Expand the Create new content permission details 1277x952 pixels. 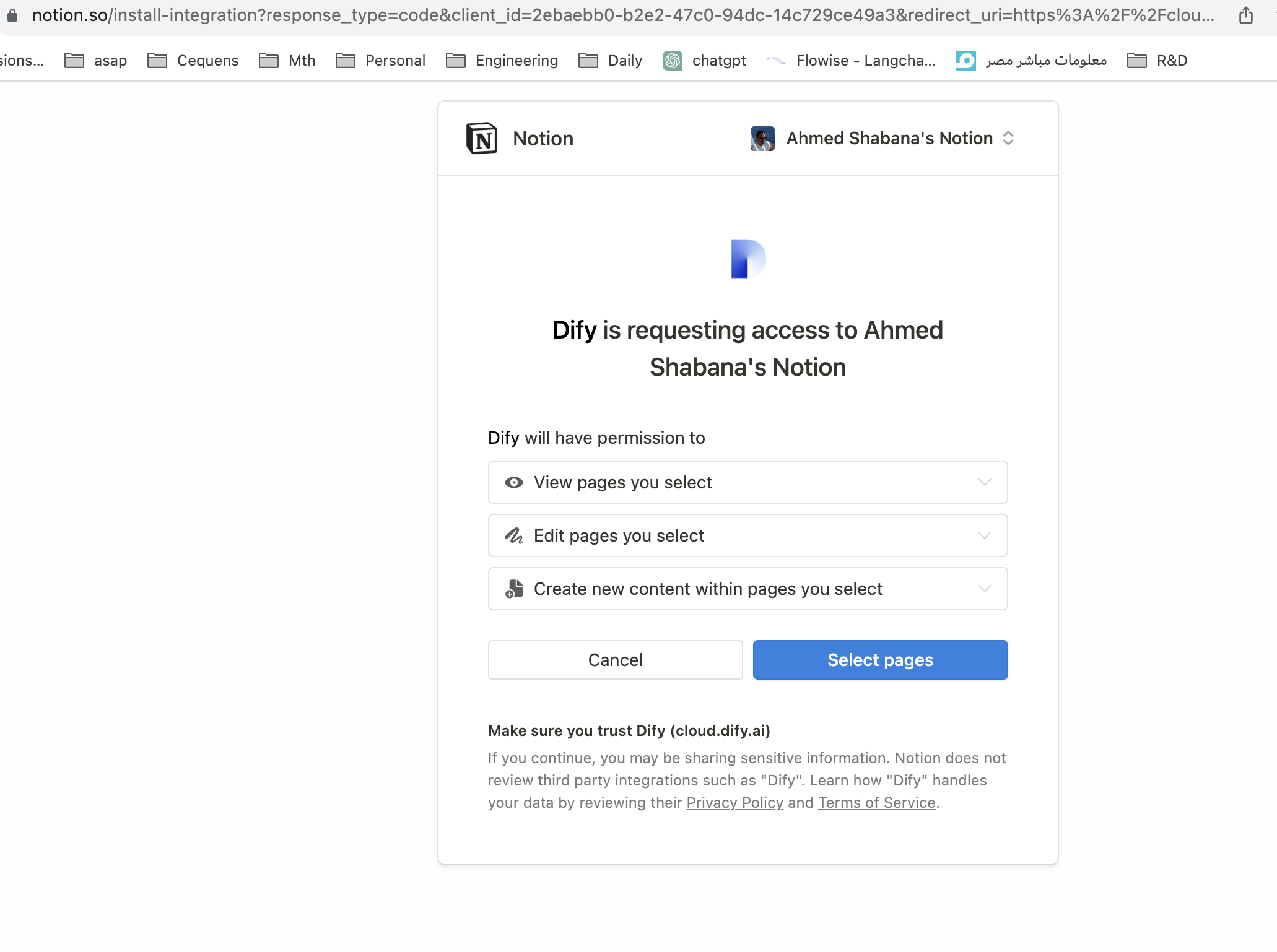[x=983, y=589]
